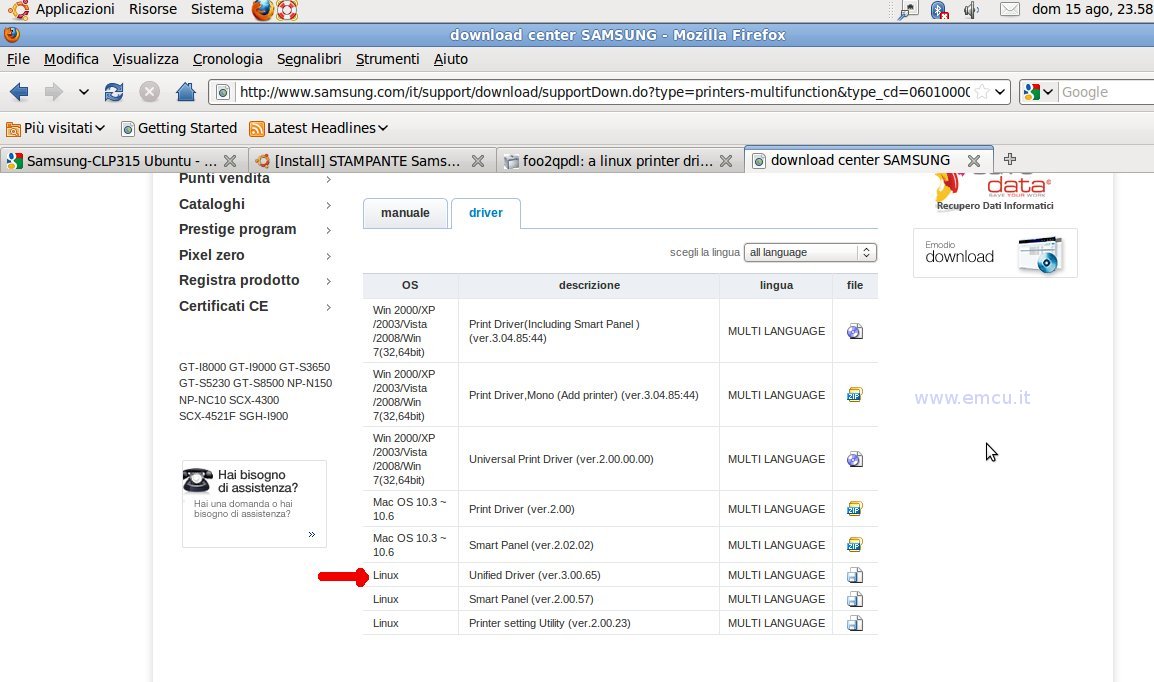Viewport: 1154px width, 682px height.
Task: Launch Firefox from the top panel icon
Action: [x=263, y=10]
